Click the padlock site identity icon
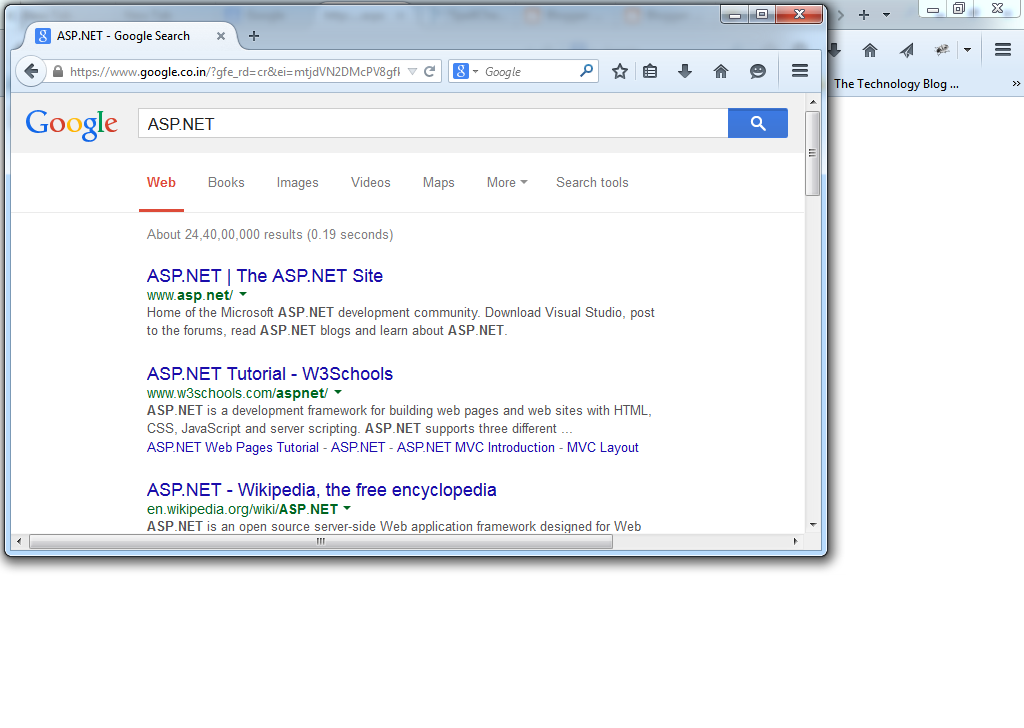 [x=58, y=72]
